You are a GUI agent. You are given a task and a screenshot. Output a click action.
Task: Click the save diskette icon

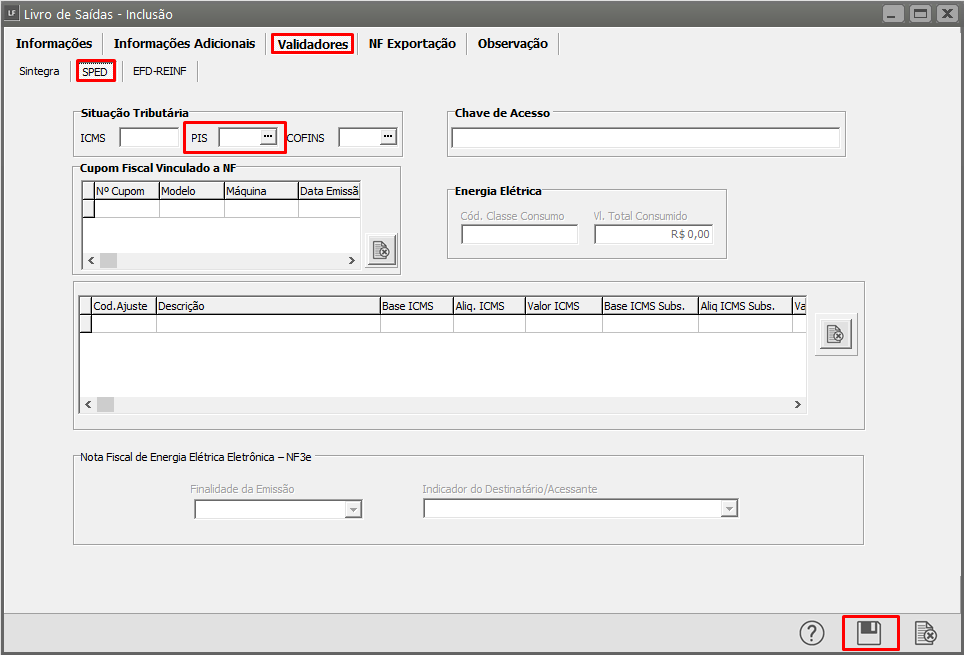point(869,633)
